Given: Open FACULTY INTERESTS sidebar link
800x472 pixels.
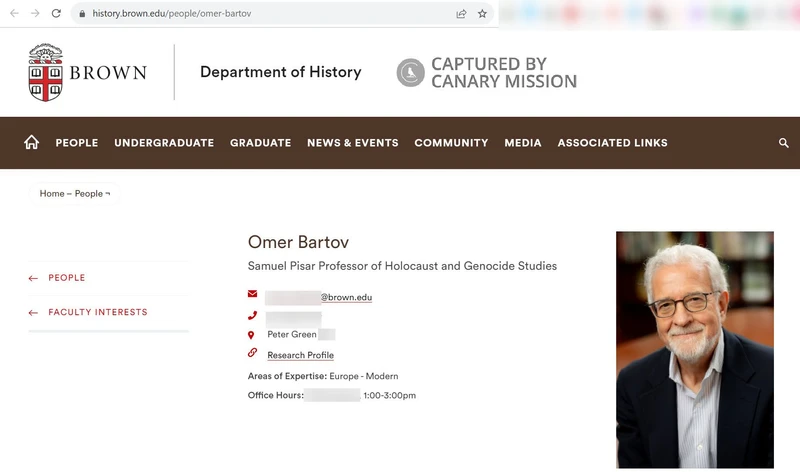Looking at the screenshot, I should 98,312.
